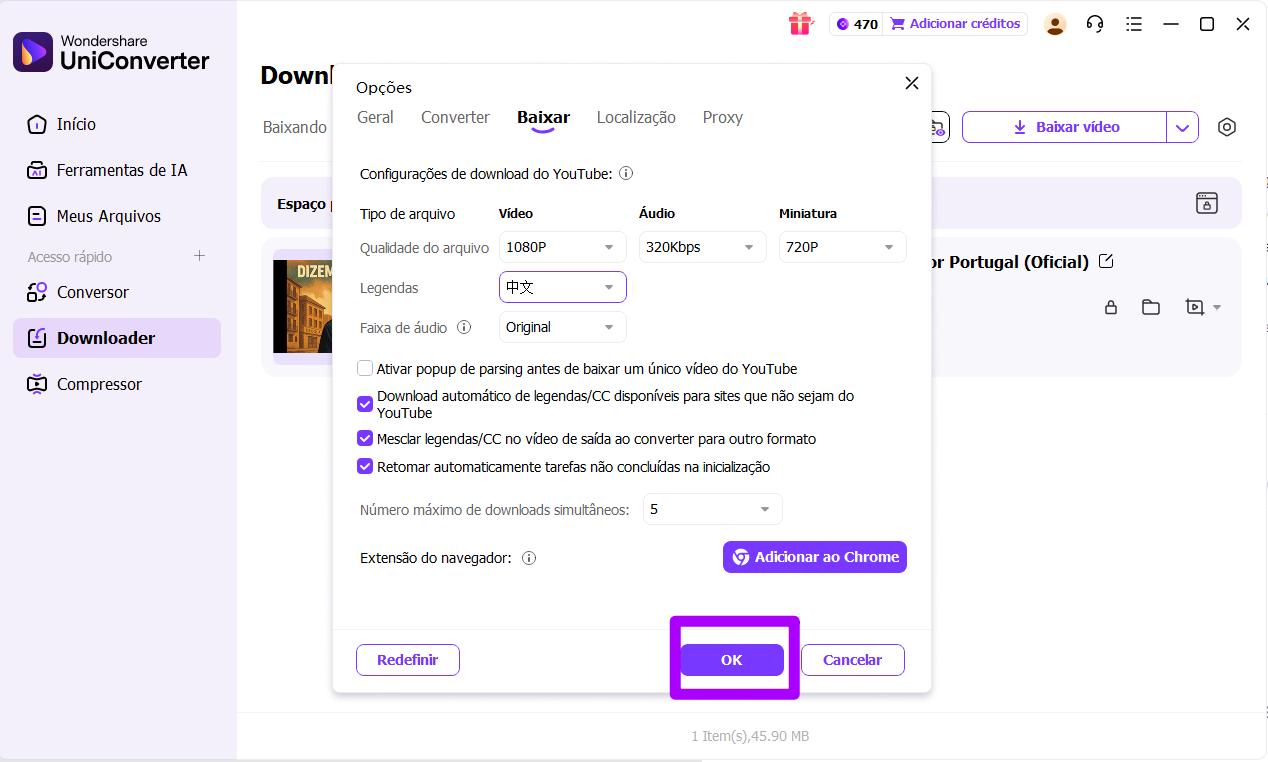Enable popup de parsing checkbox

click(x=365, y=368)
